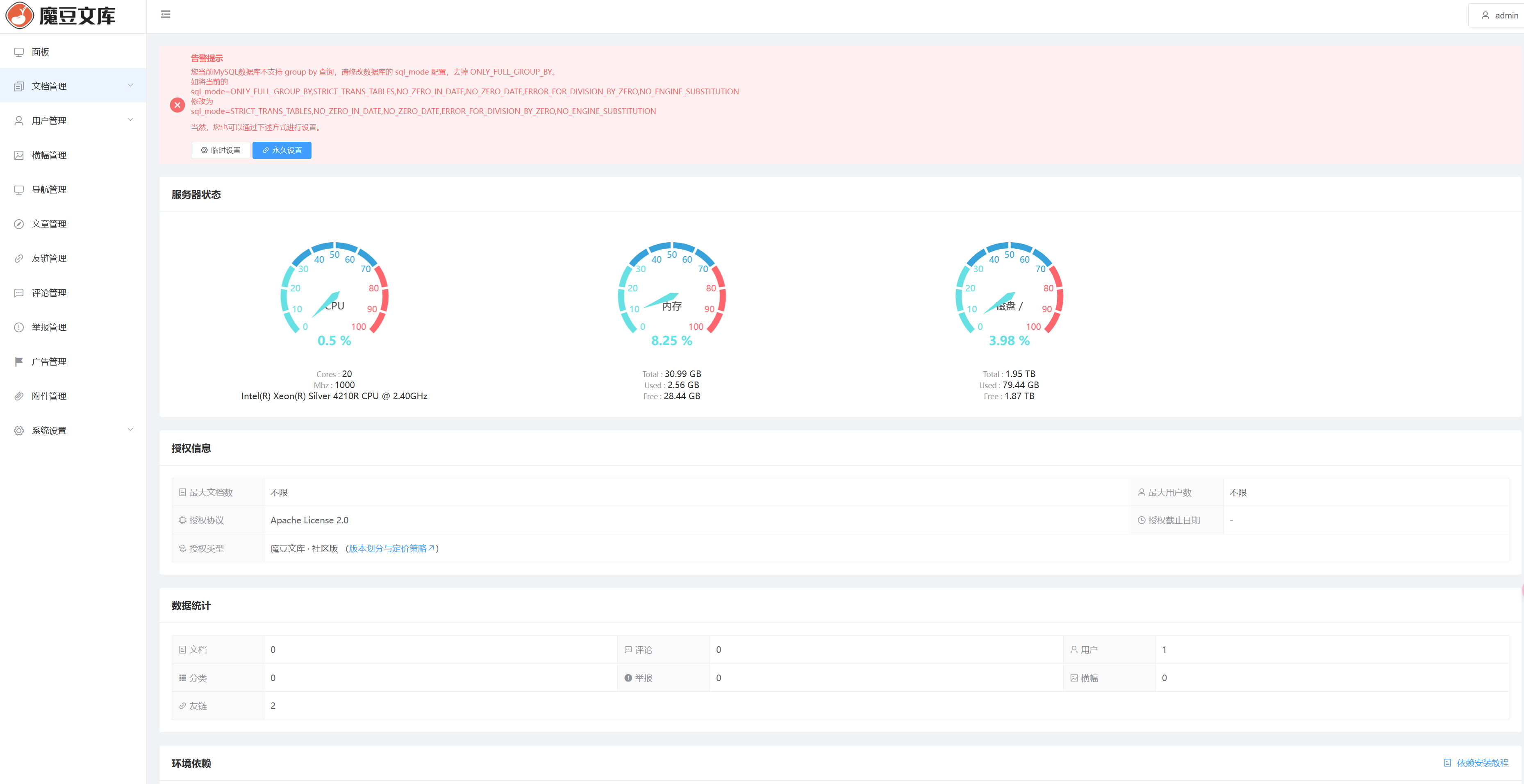Click the 授权截止日期 clock icon

[x=1141, y=520]
